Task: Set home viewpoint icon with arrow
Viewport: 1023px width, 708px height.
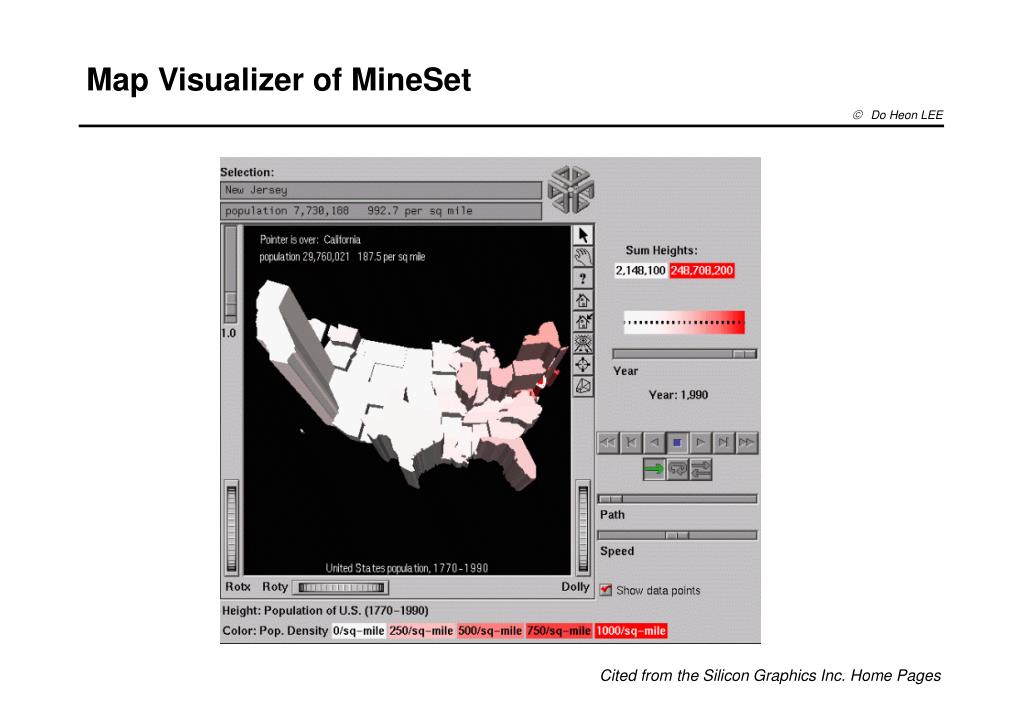Action: 583,322
